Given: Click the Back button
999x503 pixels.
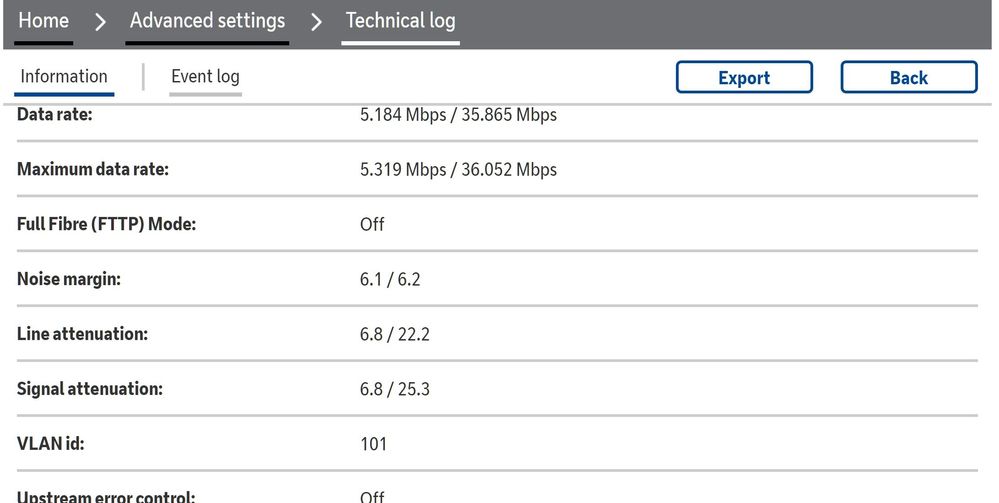Looking at the screenshot, I should [908, 78].
